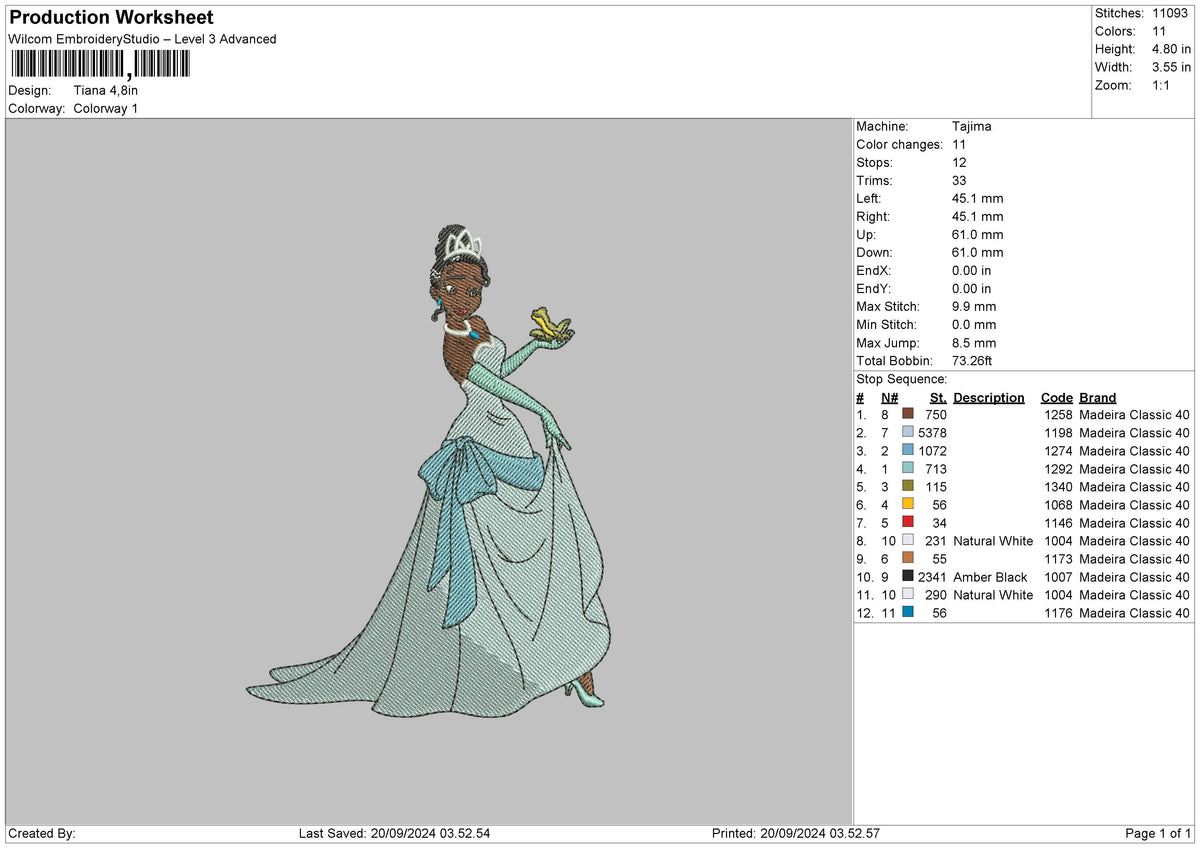Click the Up value '61.0 mm'
Screen dimensions: 1200x848
pos(978,235)
